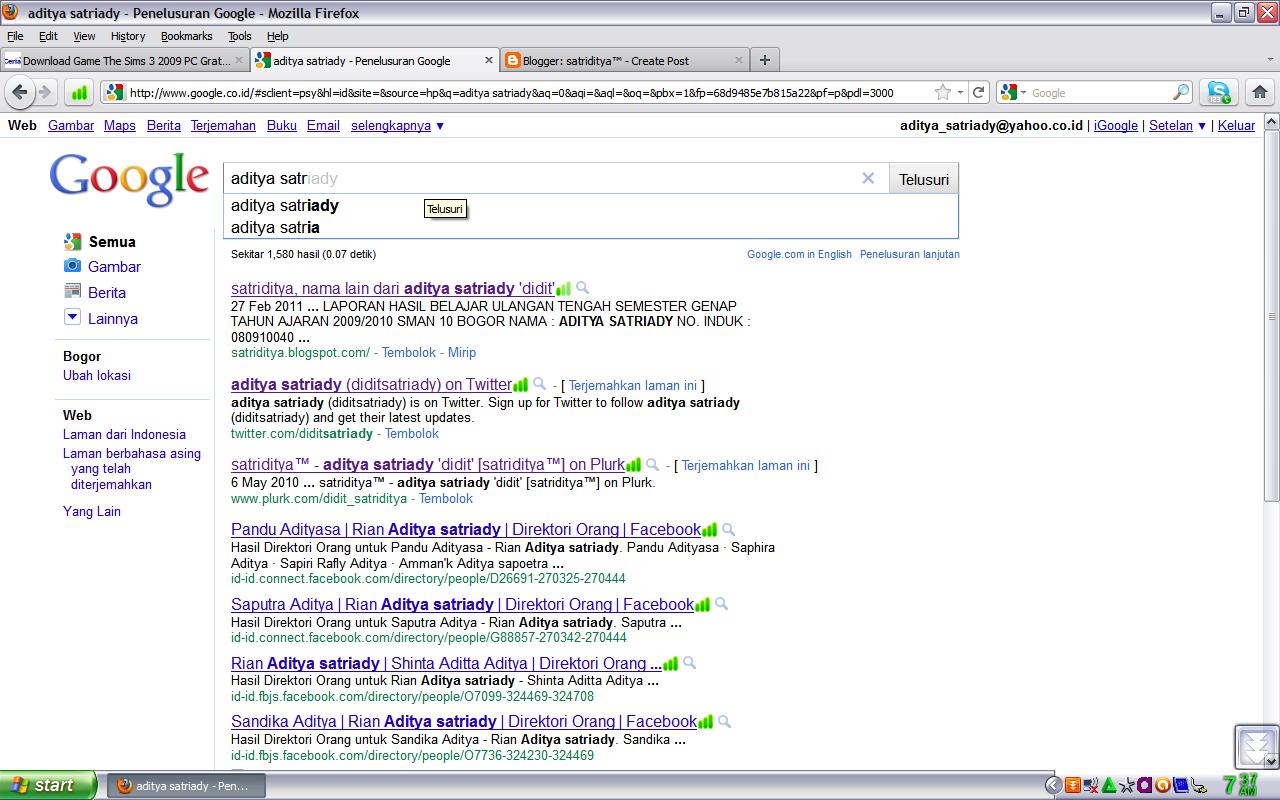
Task: Preview the Twitter result with magnifier icon
Action: [x=539, y=384]
